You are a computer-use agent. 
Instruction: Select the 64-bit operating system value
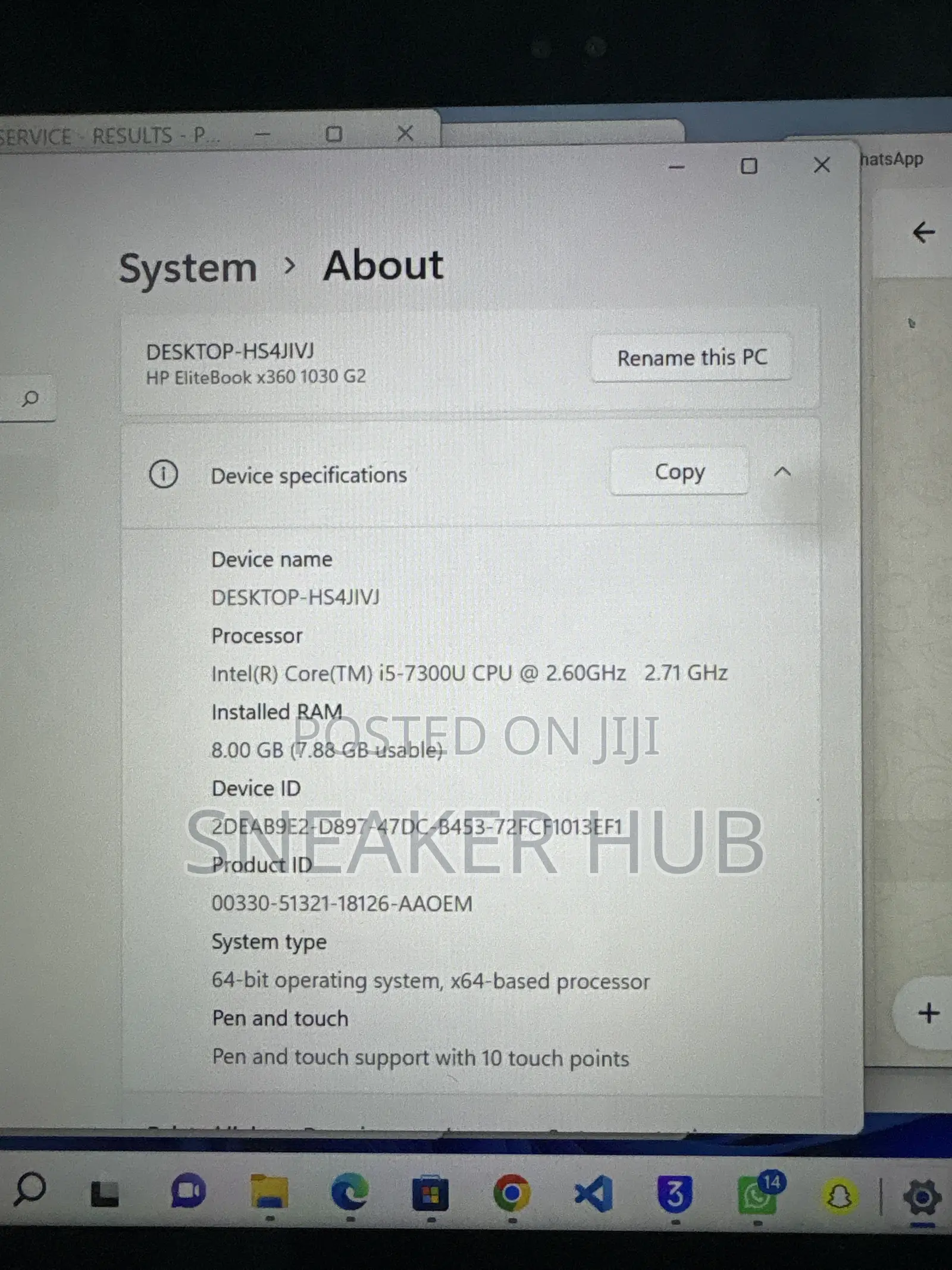(431, 981)
